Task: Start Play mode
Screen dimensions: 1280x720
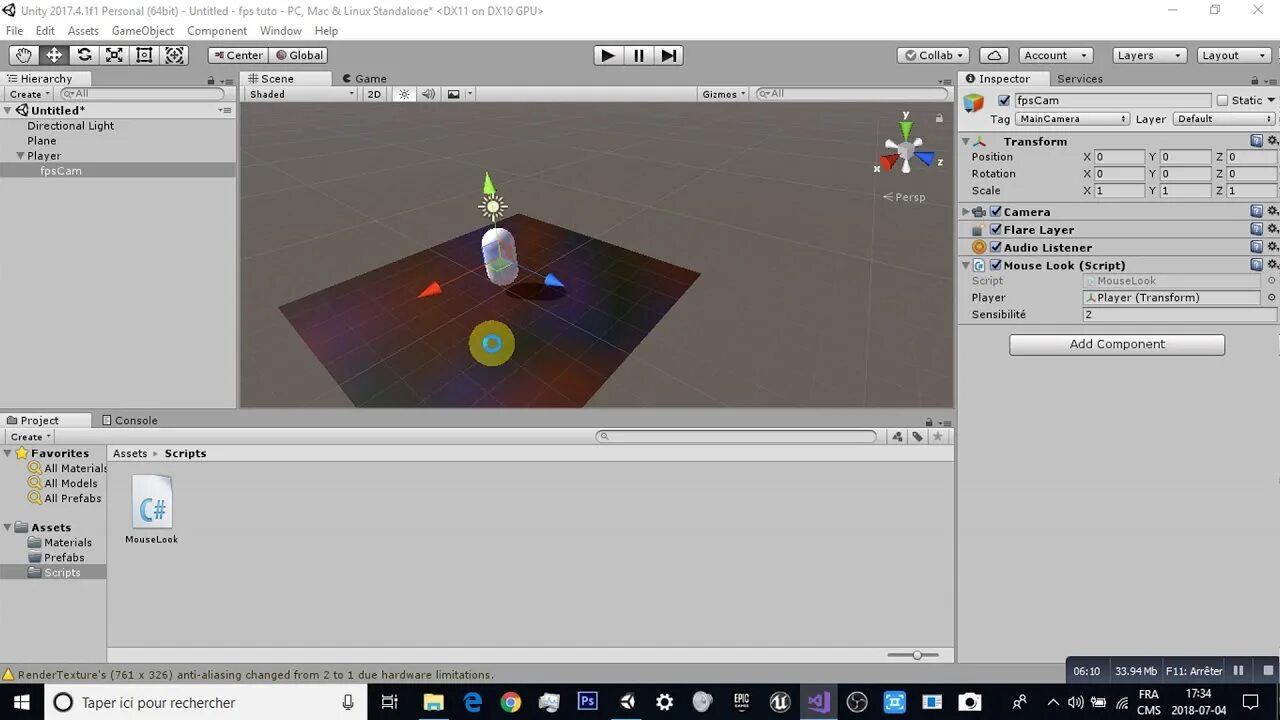Action: click(x=608, y=55)
